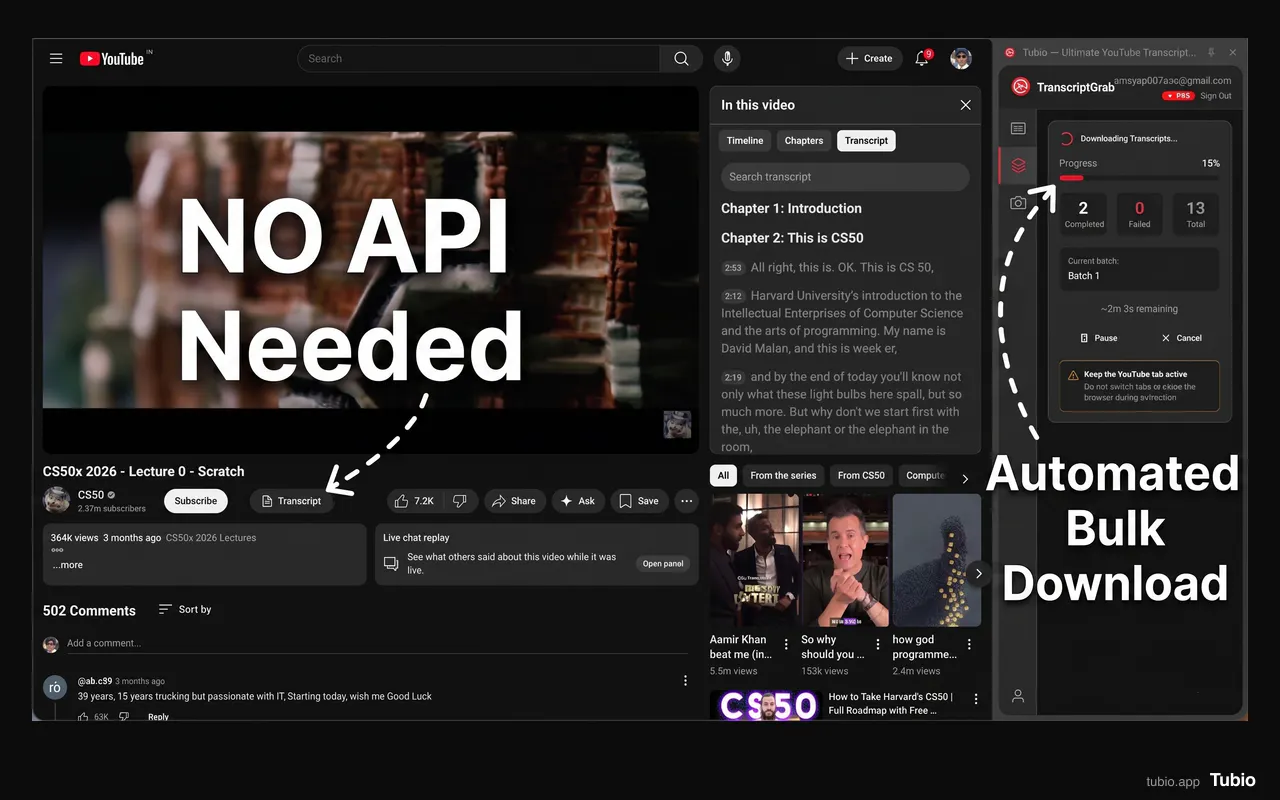Image resolution: width=1280 pixels, height=800 pixels.
Task: Open the notifications bell
Action: [x=922, y=59]
